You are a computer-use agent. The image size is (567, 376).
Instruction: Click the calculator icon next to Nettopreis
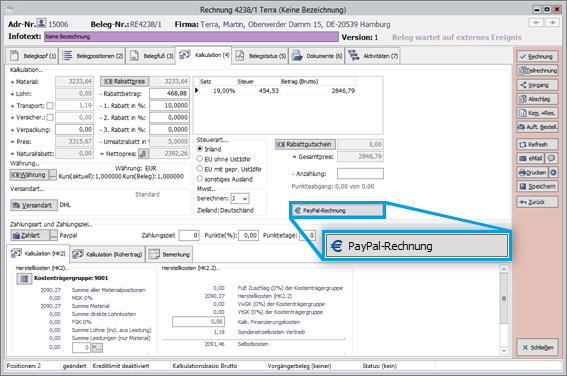click(x=144, y=154)
